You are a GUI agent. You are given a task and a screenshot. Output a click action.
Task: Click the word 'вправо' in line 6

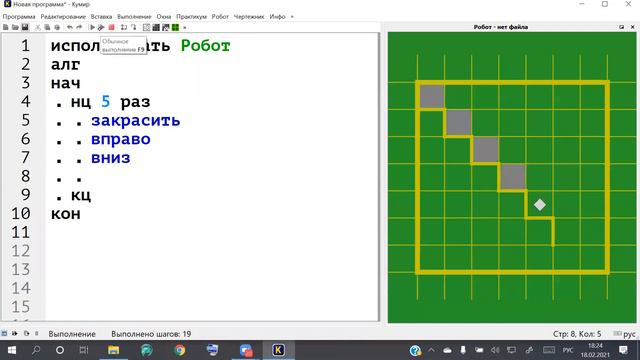tap(121, 140)
